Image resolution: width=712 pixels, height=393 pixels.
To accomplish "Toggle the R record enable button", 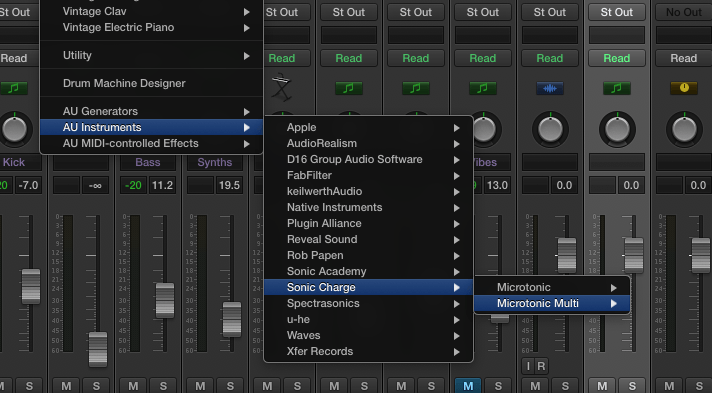I will (x=541, y=366).
